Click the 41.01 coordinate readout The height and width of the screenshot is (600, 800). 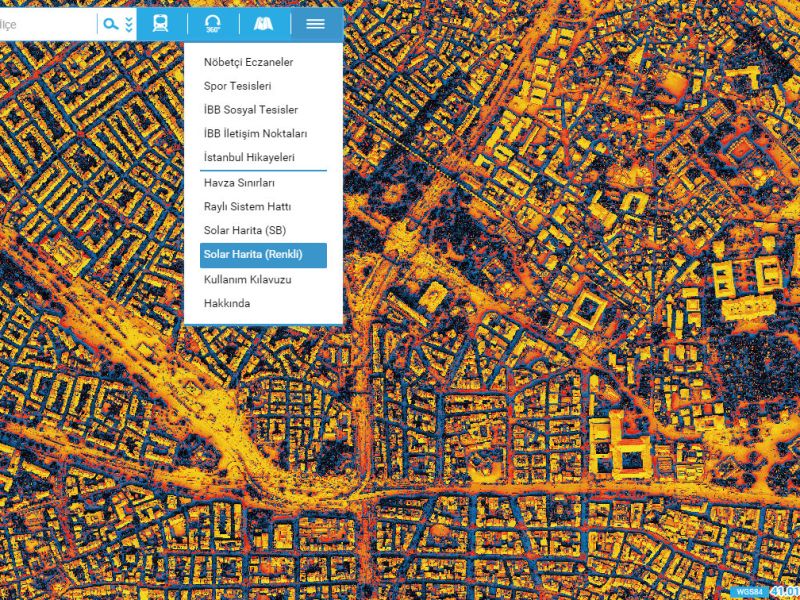click(x=784, y=592)
